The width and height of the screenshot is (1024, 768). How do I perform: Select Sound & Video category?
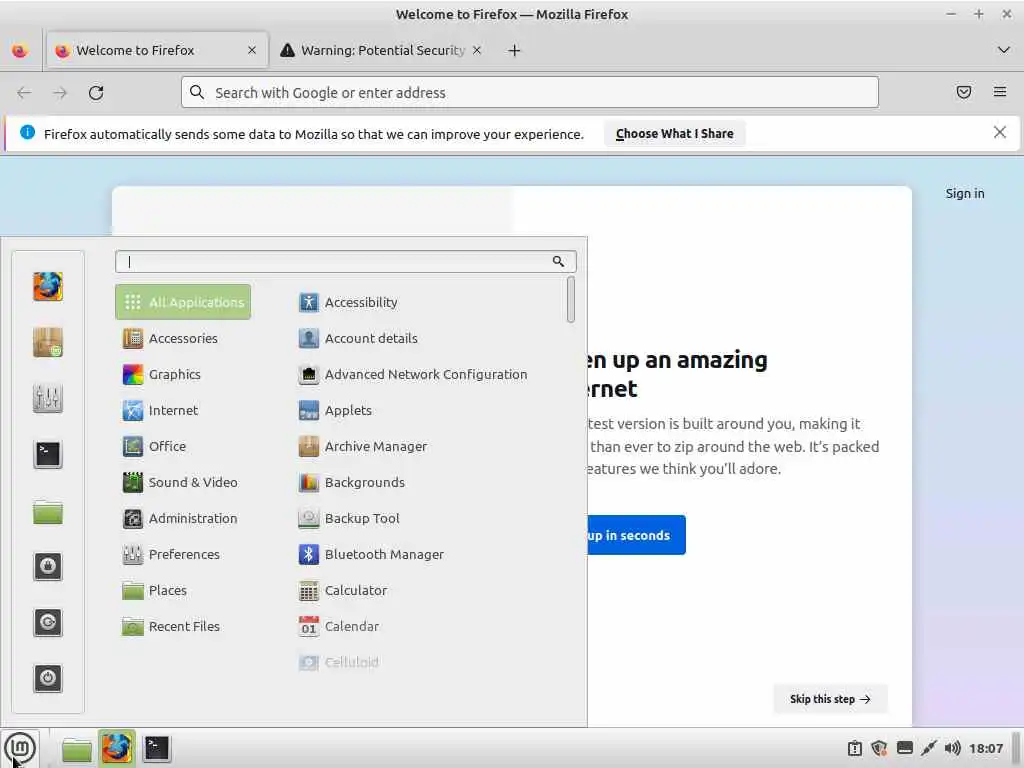point(183,482)
